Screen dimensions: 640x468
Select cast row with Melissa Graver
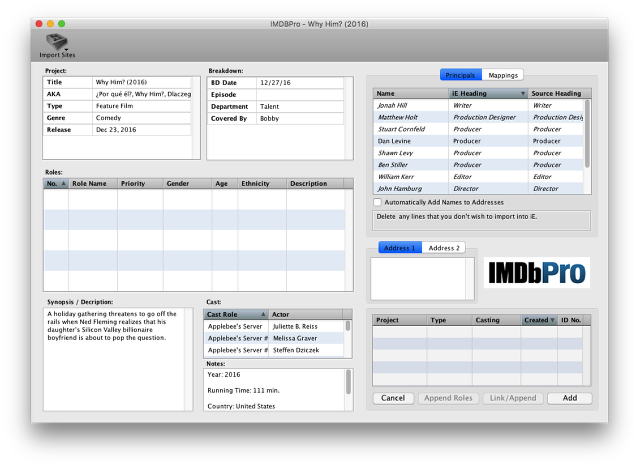274,338
